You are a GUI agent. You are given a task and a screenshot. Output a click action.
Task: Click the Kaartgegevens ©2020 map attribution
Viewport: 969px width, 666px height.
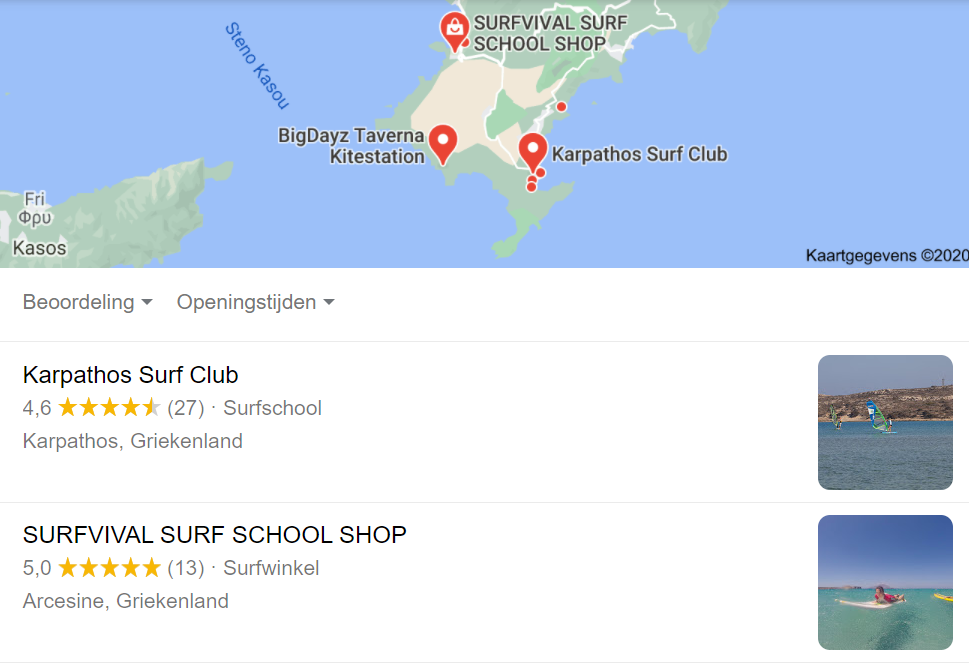point(886,256)
